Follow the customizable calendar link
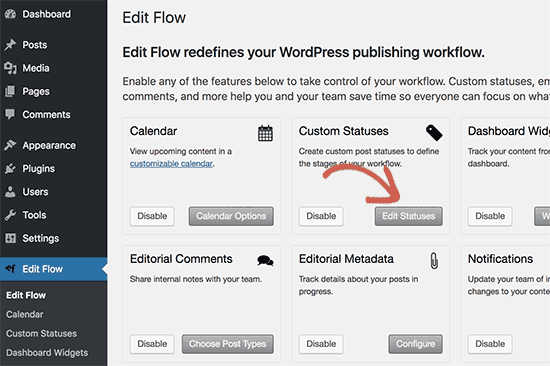Image resolution: width=550 pixels, height=366 pixels. click(x=171, y=164)
